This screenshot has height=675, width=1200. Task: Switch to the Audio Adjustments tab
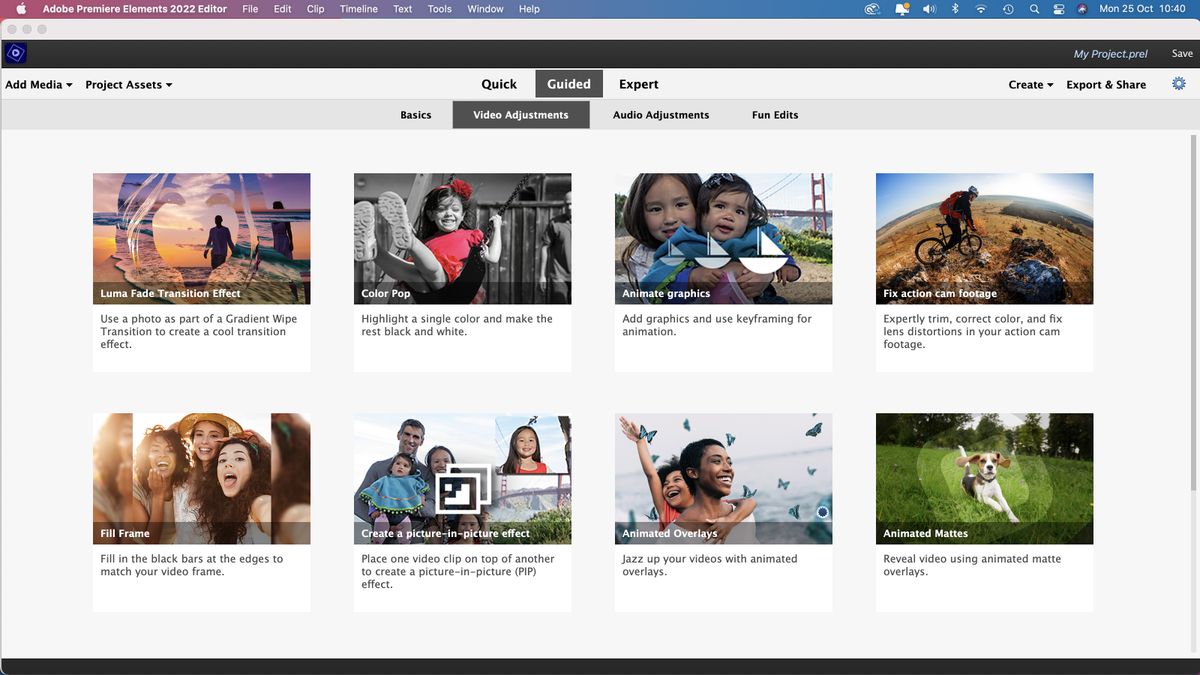click(x=661, y=114)
